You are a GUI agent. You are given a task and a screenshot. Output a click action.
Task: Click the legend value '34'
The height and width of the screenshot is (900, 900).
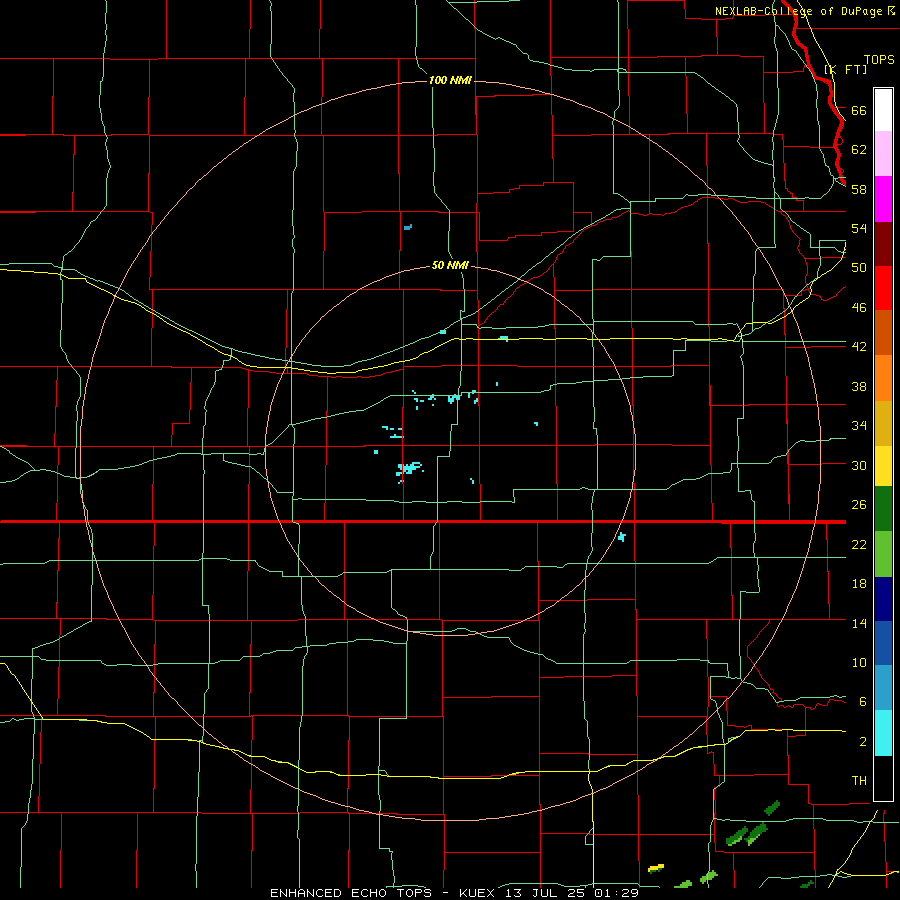(x=859, y=426)
